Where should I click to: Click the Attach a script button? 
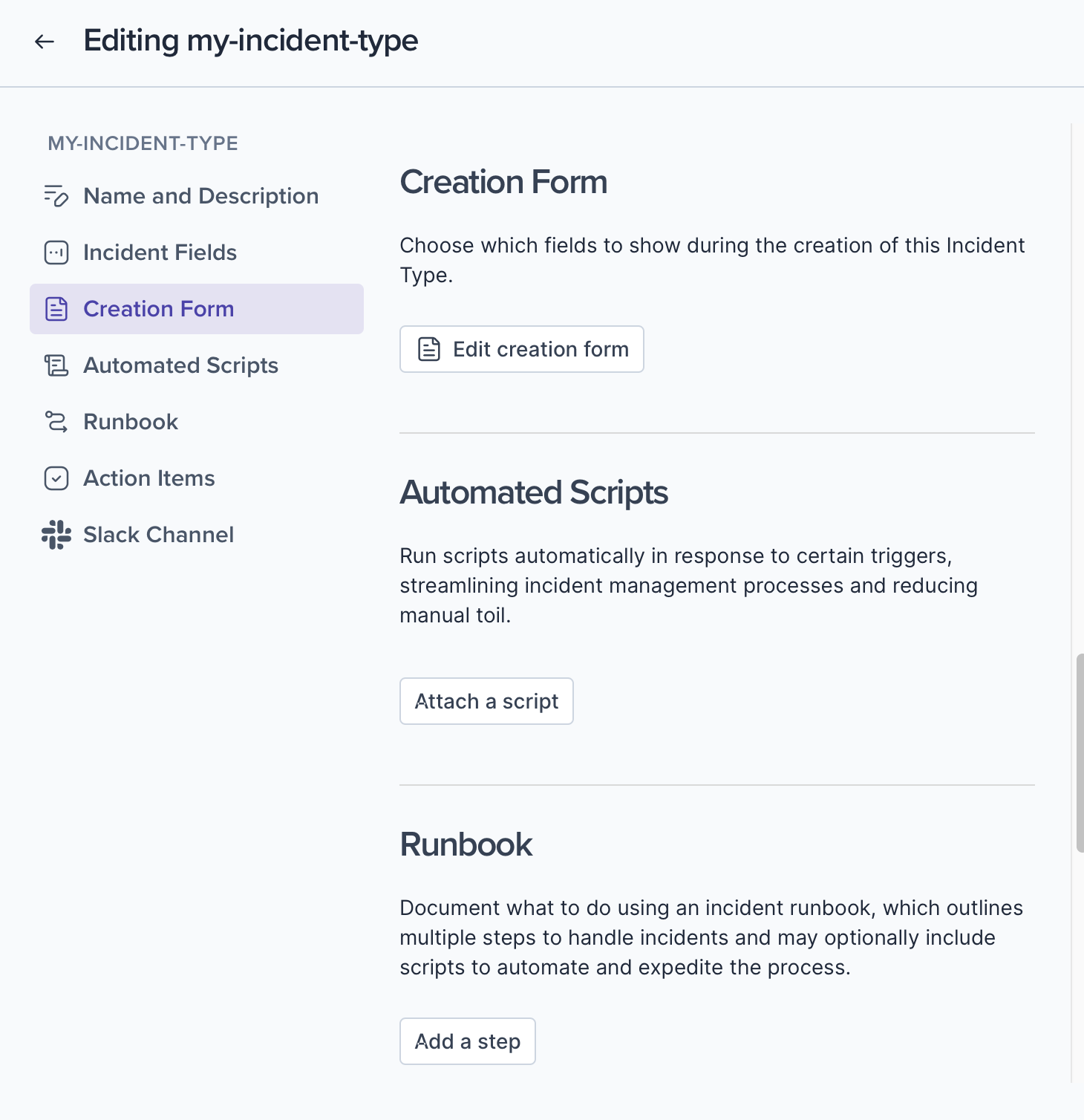click(486, 701)
